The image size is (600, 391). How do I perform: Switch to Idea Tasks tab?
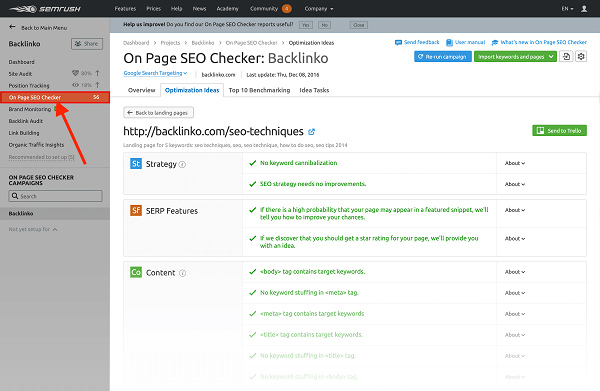click(314, 90)
